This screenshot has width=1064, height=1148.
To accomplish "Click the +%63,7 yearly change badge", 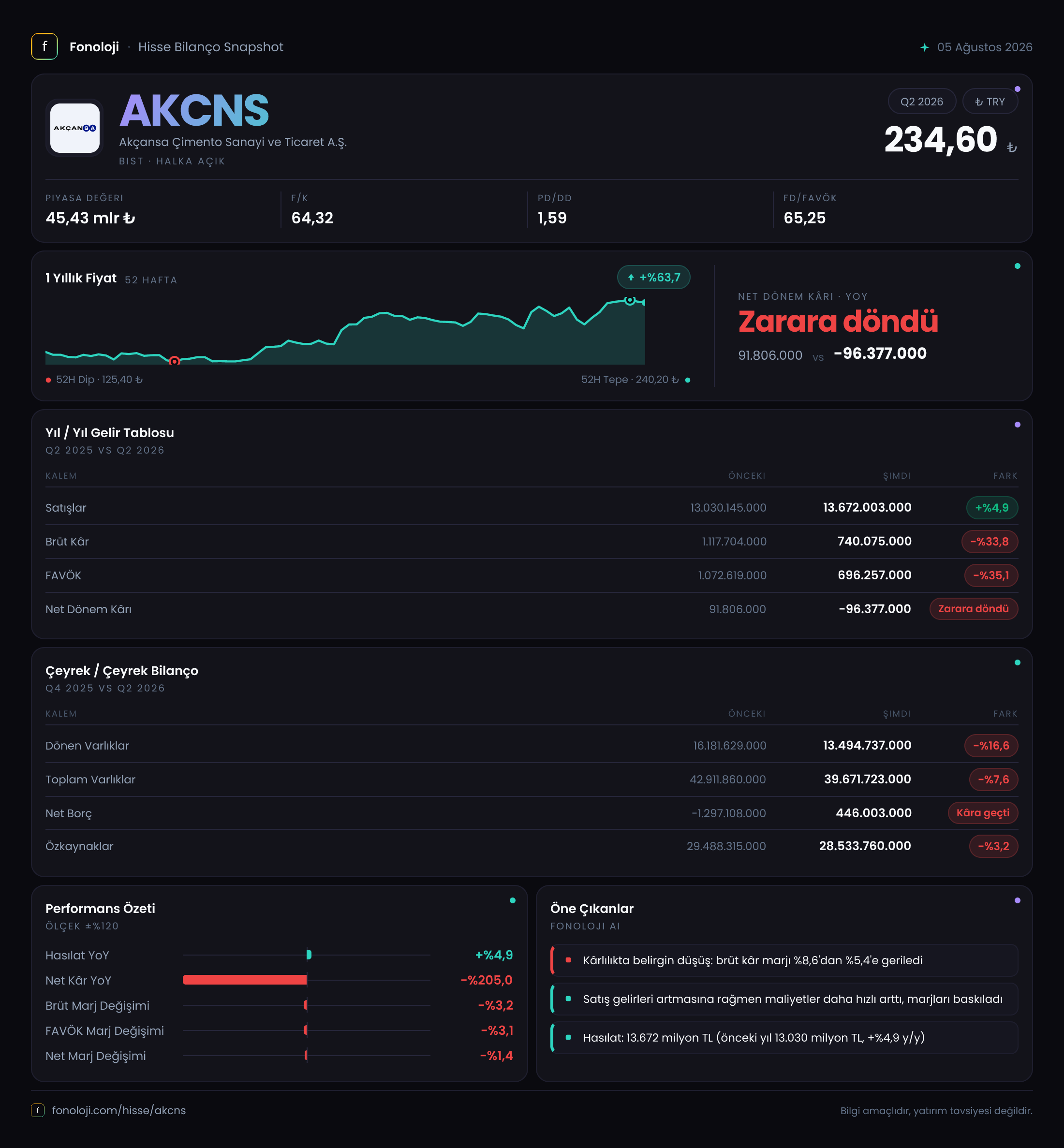I will pyautogui.click(x=653, y=277).
